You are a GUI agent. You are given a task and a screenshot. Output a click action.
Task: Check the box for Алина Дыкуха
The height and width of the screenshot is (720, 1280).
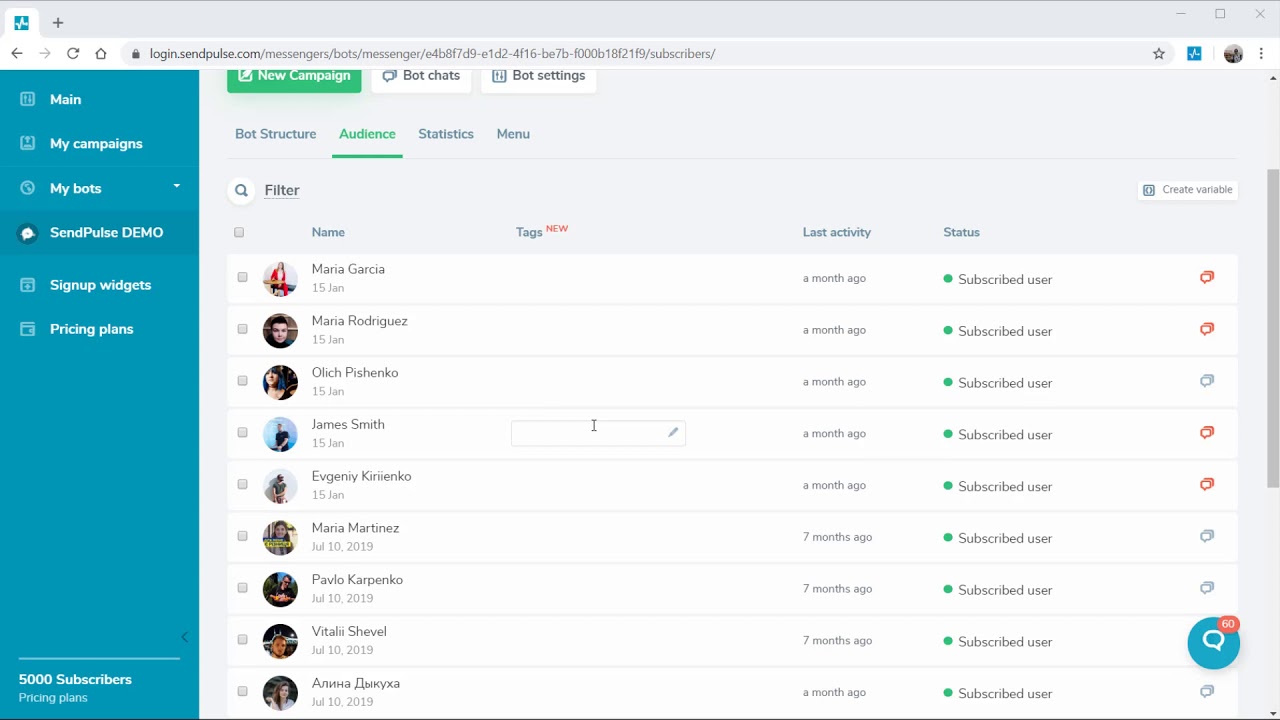tap(242, 691)
